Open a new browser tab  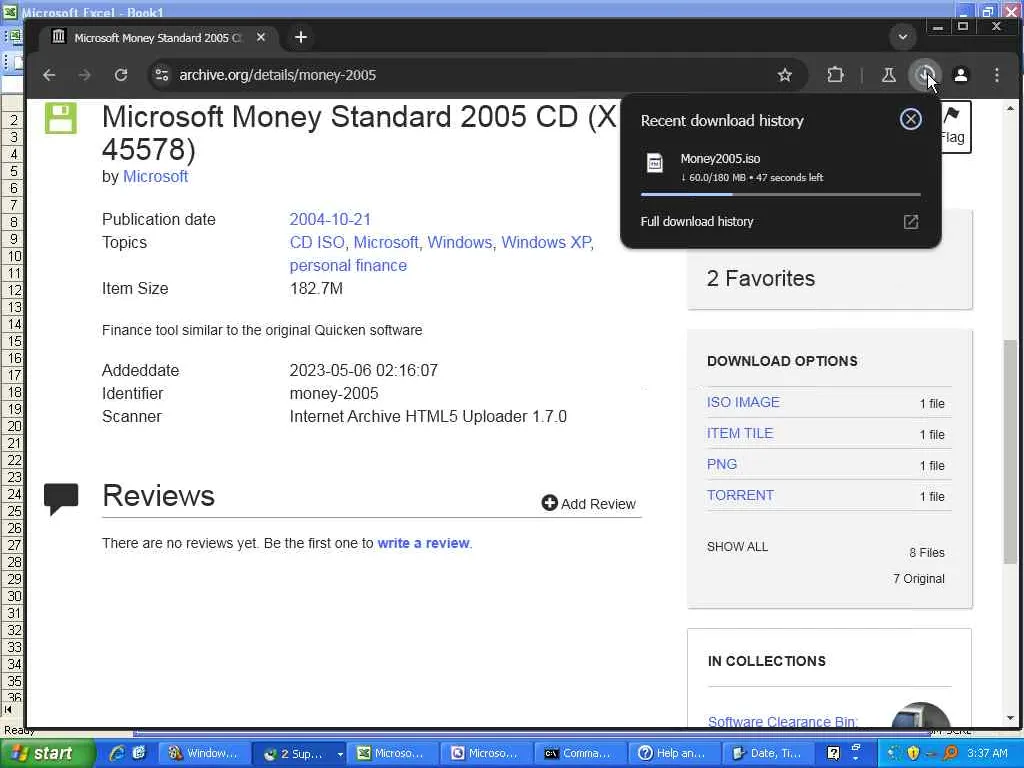[300, 37]
